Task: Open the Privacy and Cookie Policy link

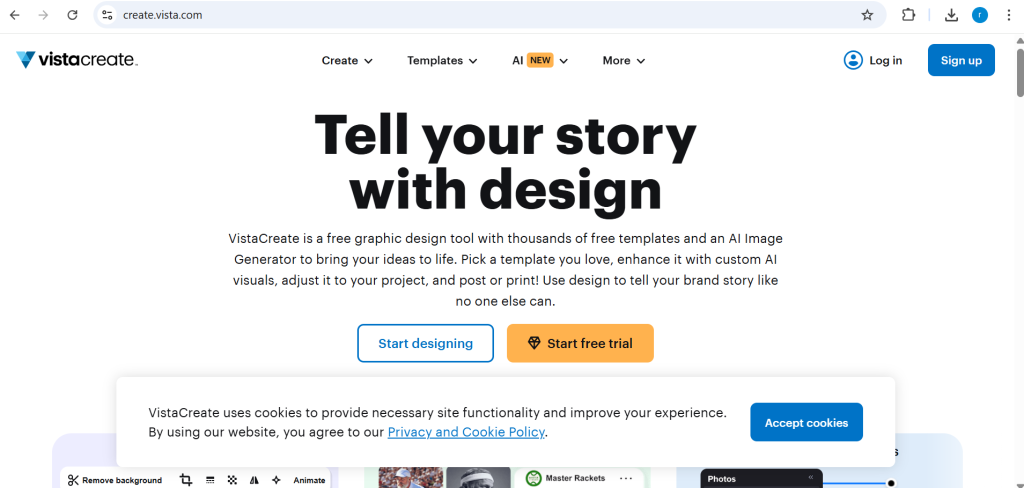Action: click(x=466, y=432)
